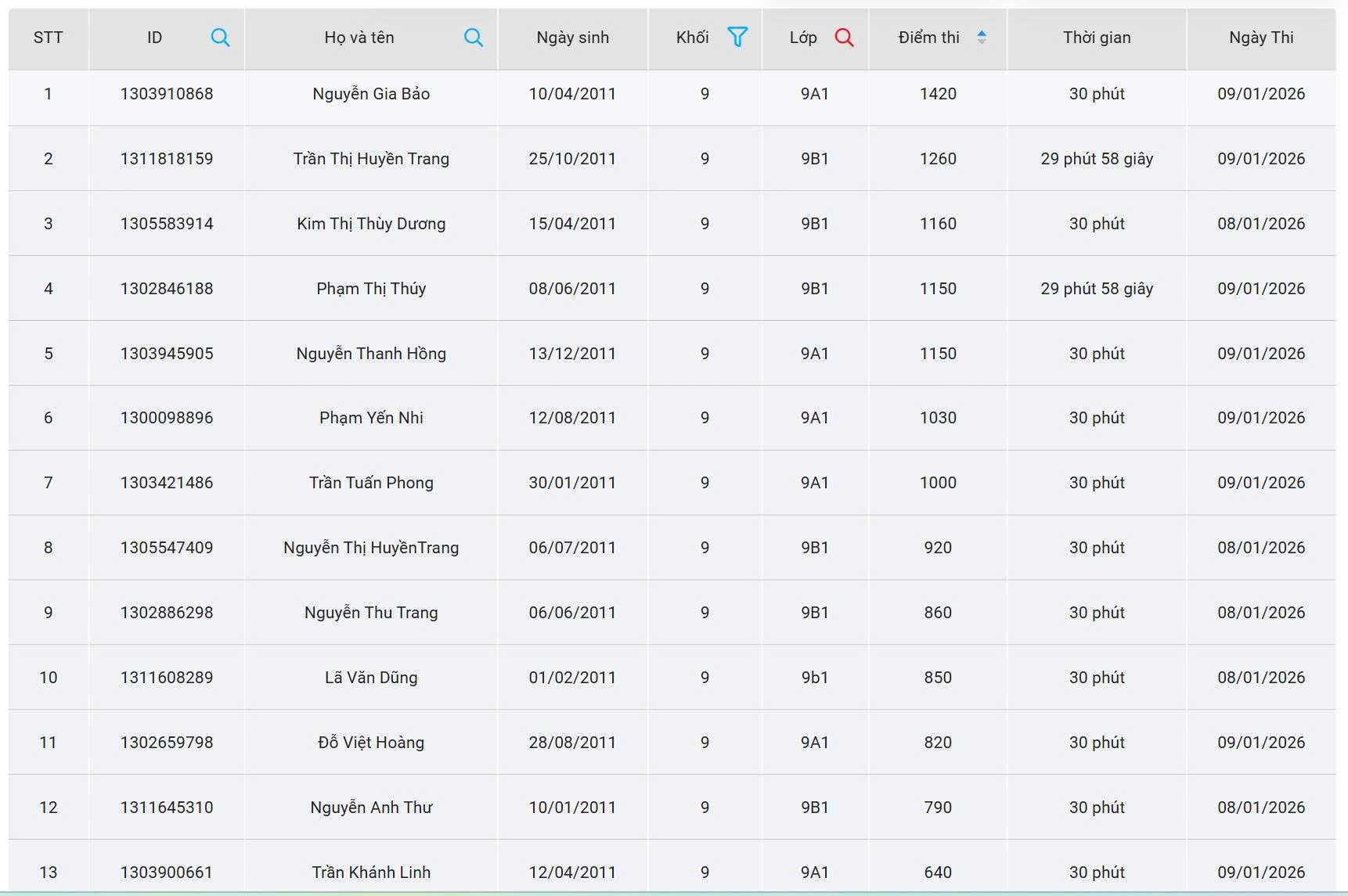
Task: Click the name Phạm Yến Nhi
Action: 371,418
